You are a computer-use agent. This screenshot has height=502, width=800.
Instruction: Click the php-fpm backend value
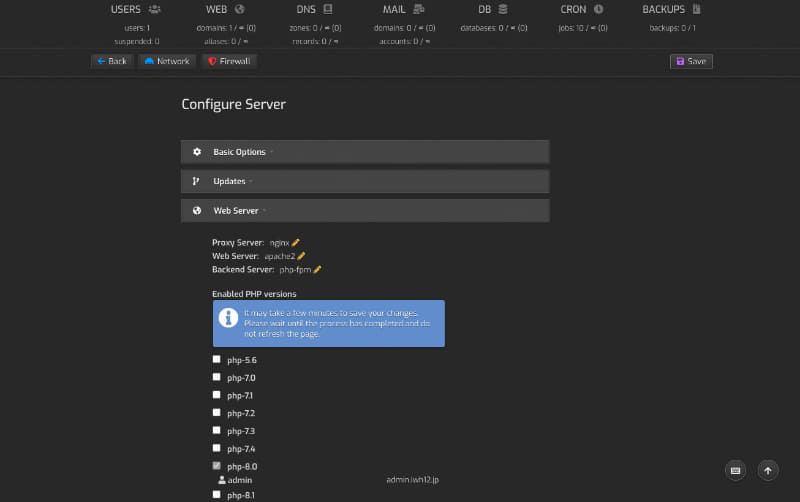(295, 269)
